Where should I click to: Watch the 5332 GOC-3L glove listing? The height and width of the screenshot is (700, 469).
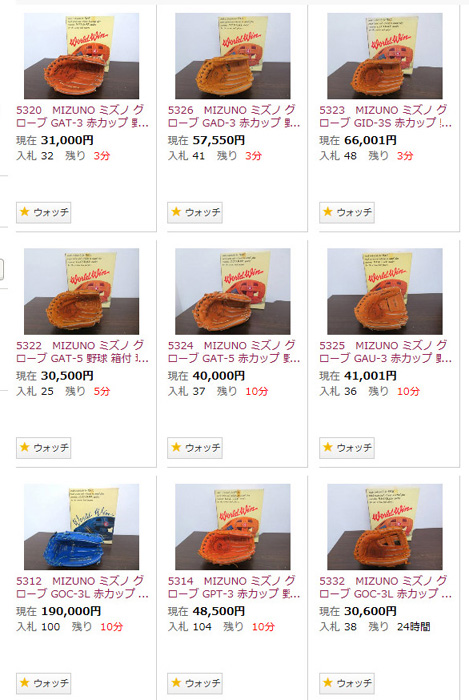tap(347, 683)
